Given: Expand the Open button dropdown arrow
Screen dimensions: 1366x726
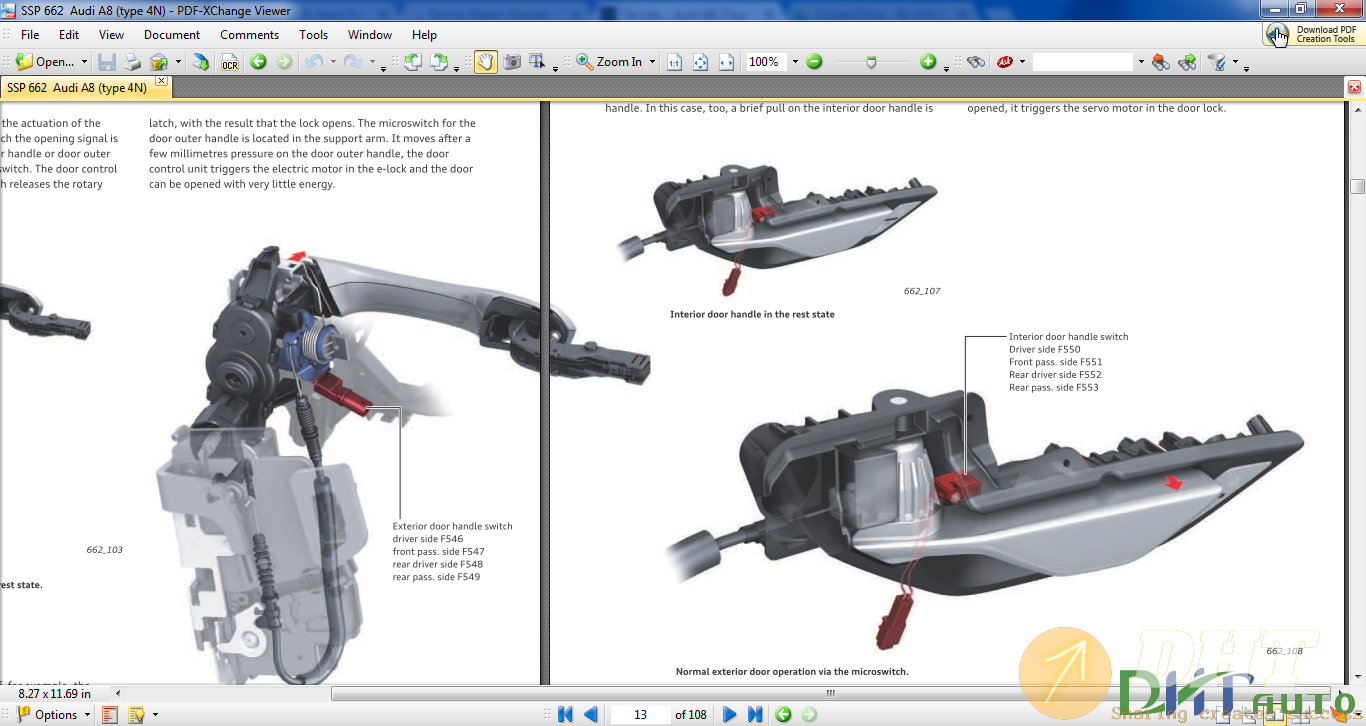Looking at the screenshot, I should [84, 62].
